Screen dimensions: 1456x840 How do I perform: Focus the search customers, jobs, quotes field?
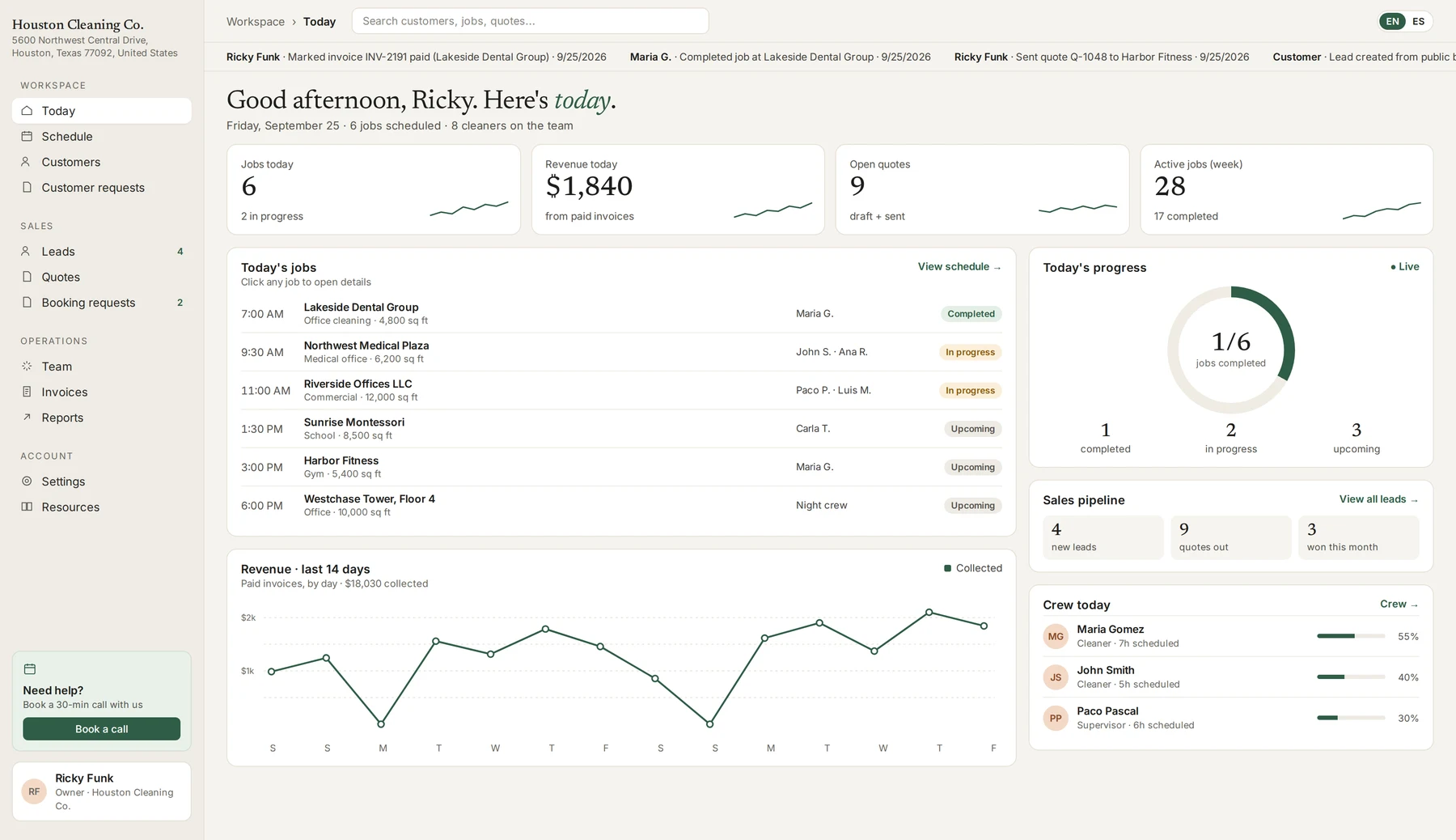click(x=531, y=21)
